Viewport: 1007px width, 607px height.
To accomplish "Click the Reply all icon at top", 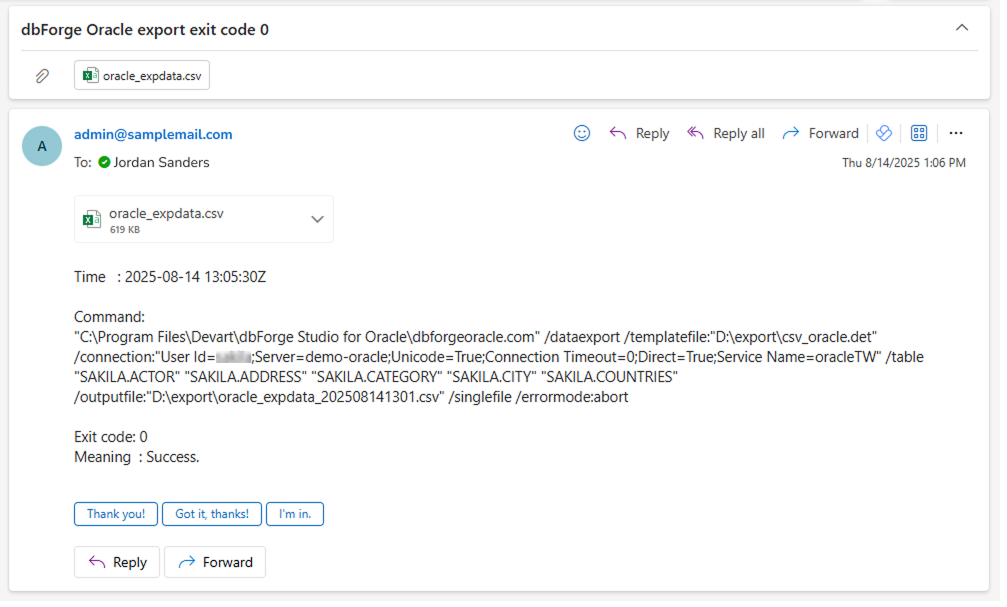I will [x=696, y=133].
